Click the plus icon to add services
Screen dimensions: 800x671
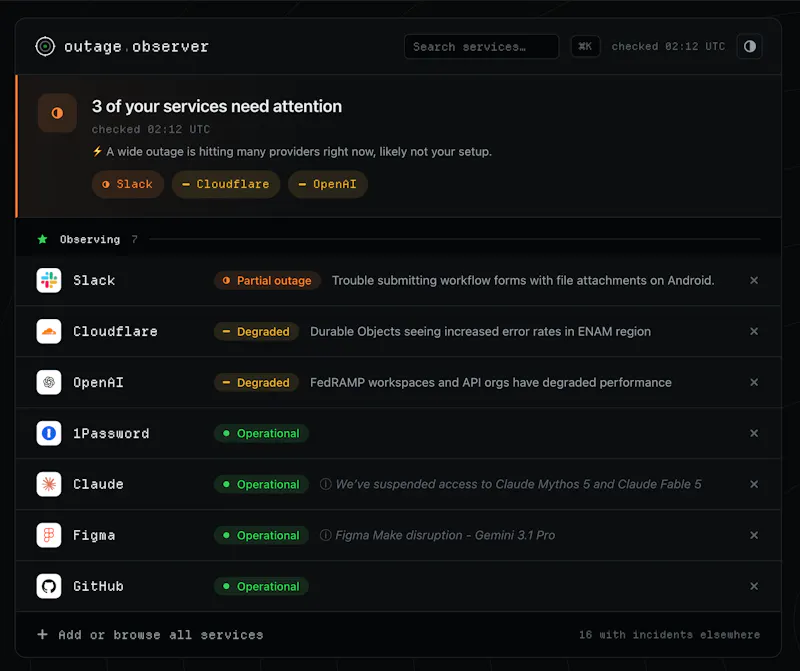coord(42,634)
